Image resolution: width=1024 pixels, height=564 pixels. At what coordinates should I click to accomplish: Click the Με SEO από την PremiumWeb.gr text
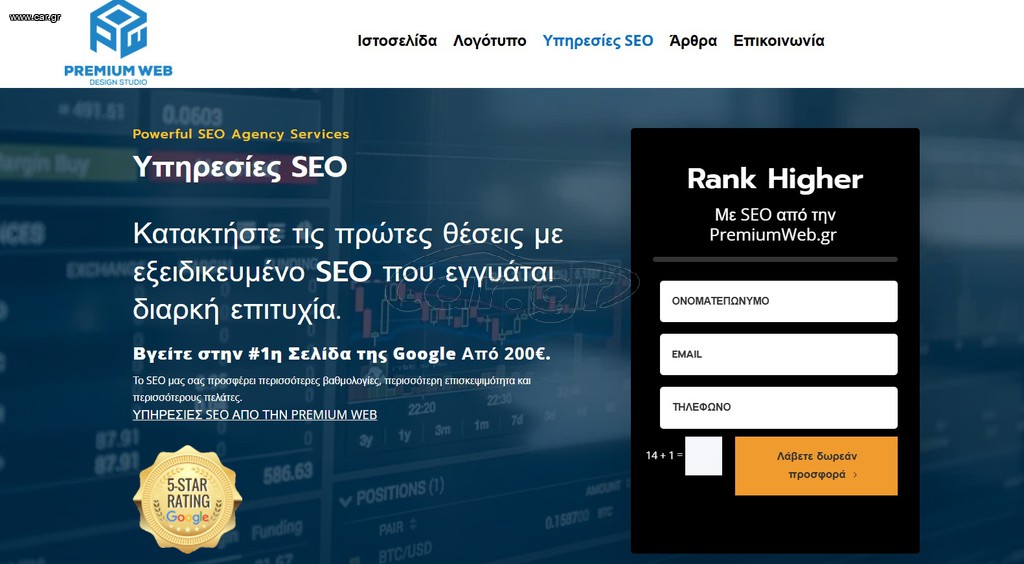point(775,225)
